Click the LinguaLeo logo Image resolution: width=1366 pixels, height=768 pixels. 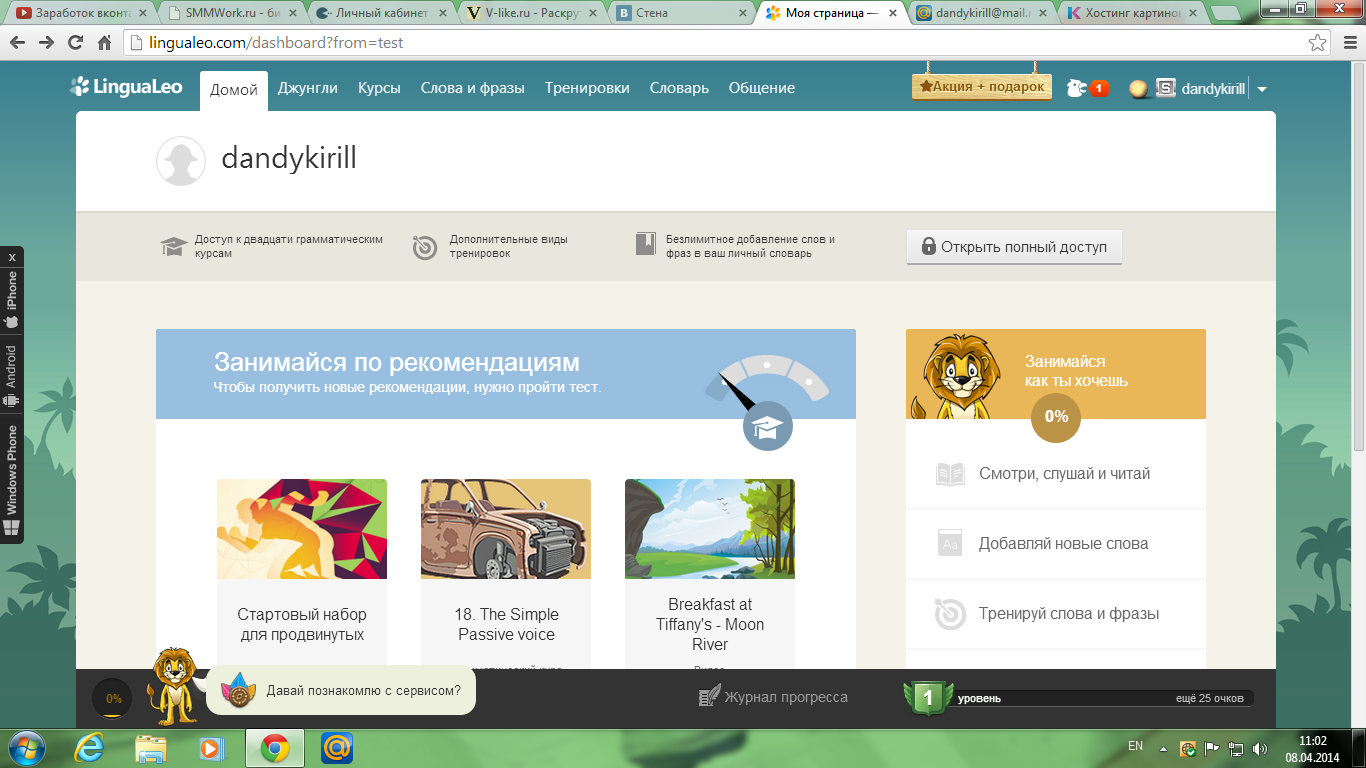[x=126, y=87]
